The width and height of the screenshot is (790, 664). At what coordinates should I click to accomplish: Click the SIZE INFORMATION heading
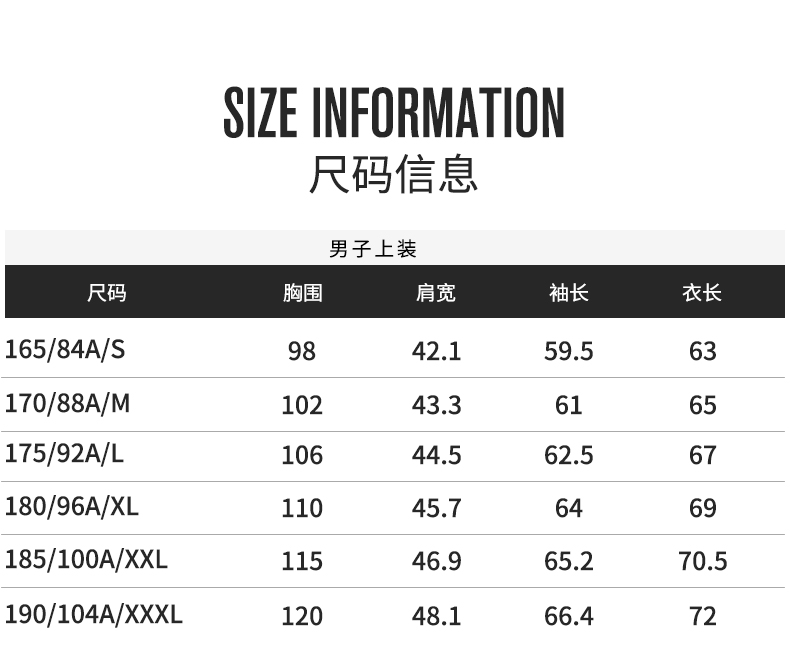[x=394, y=113]
